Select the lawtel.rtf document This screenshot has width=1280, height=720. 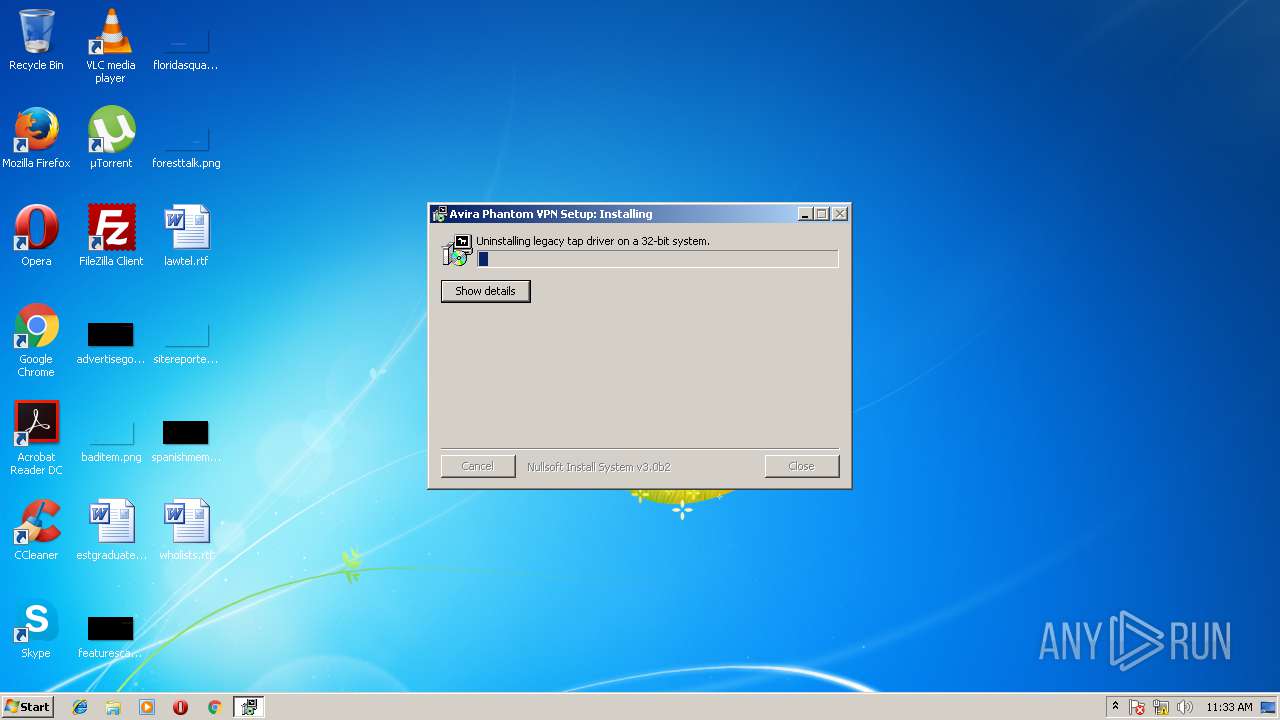(186, 236)
